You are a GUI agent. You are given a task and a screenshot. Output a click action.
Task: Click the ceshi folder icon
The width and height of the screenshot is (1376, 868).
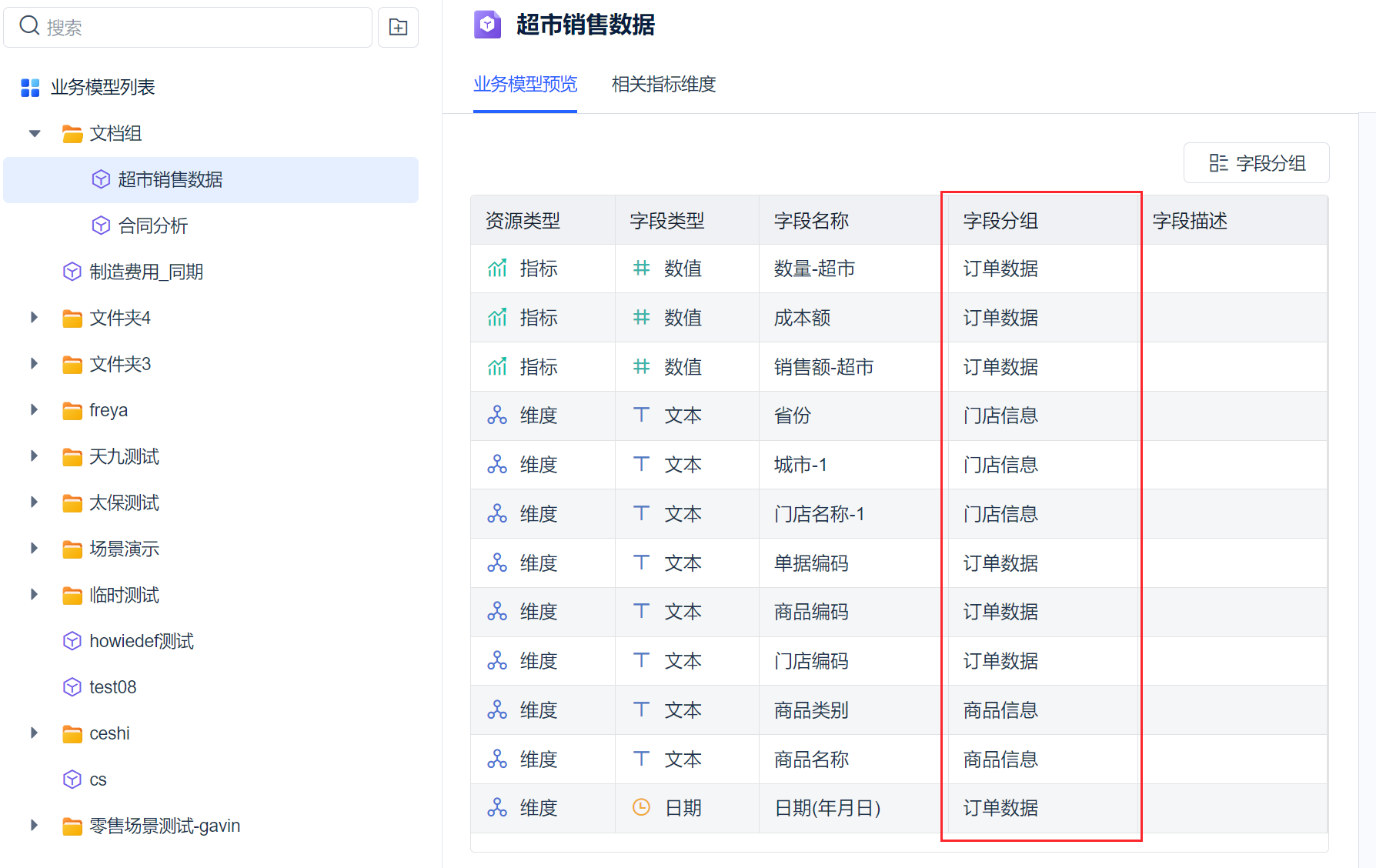click(72, 734)
